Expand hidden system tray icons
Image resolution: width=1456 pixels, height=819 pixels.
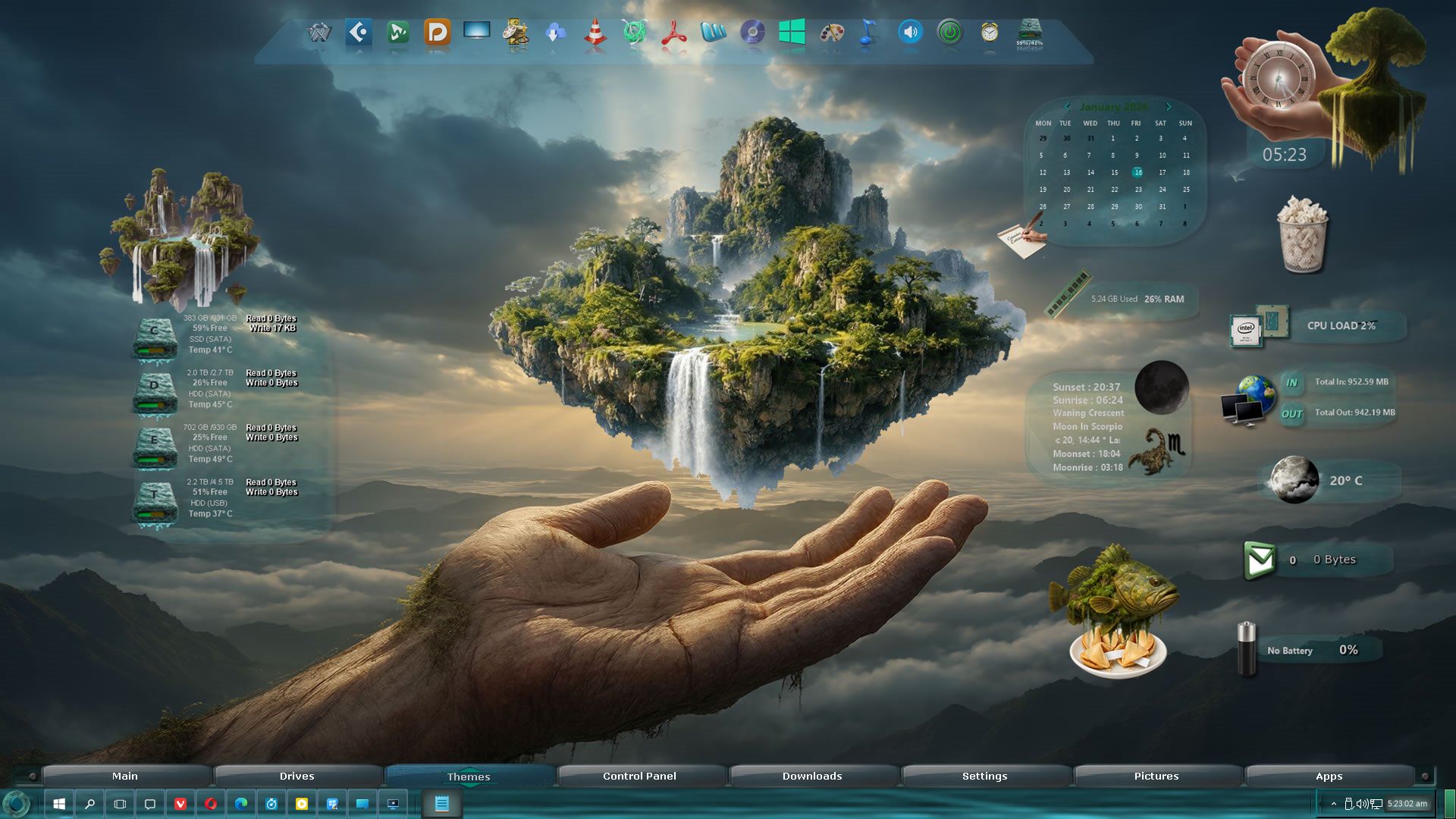tap(1333, 804)
